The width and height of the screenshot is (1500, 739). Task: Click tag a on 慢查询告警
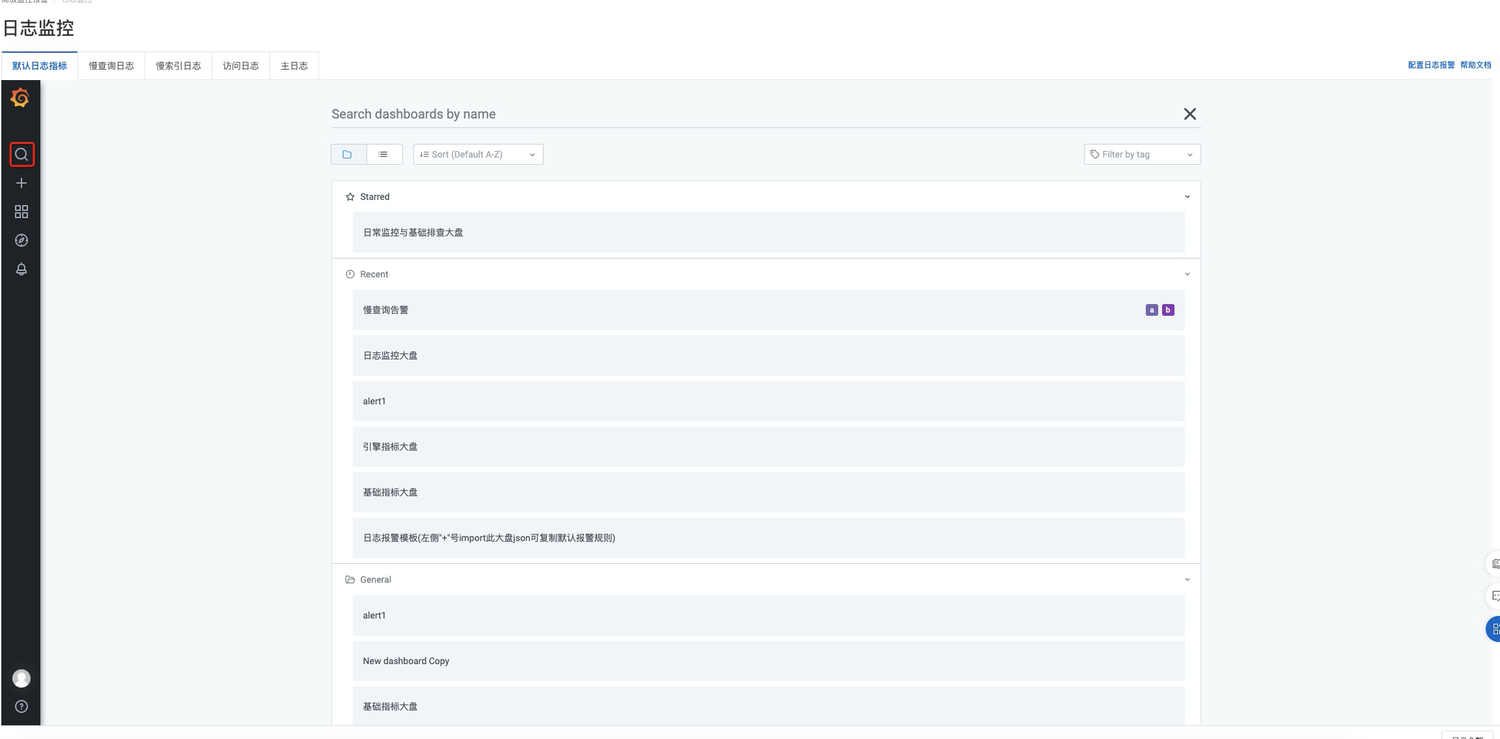(x=1152, y=310)
